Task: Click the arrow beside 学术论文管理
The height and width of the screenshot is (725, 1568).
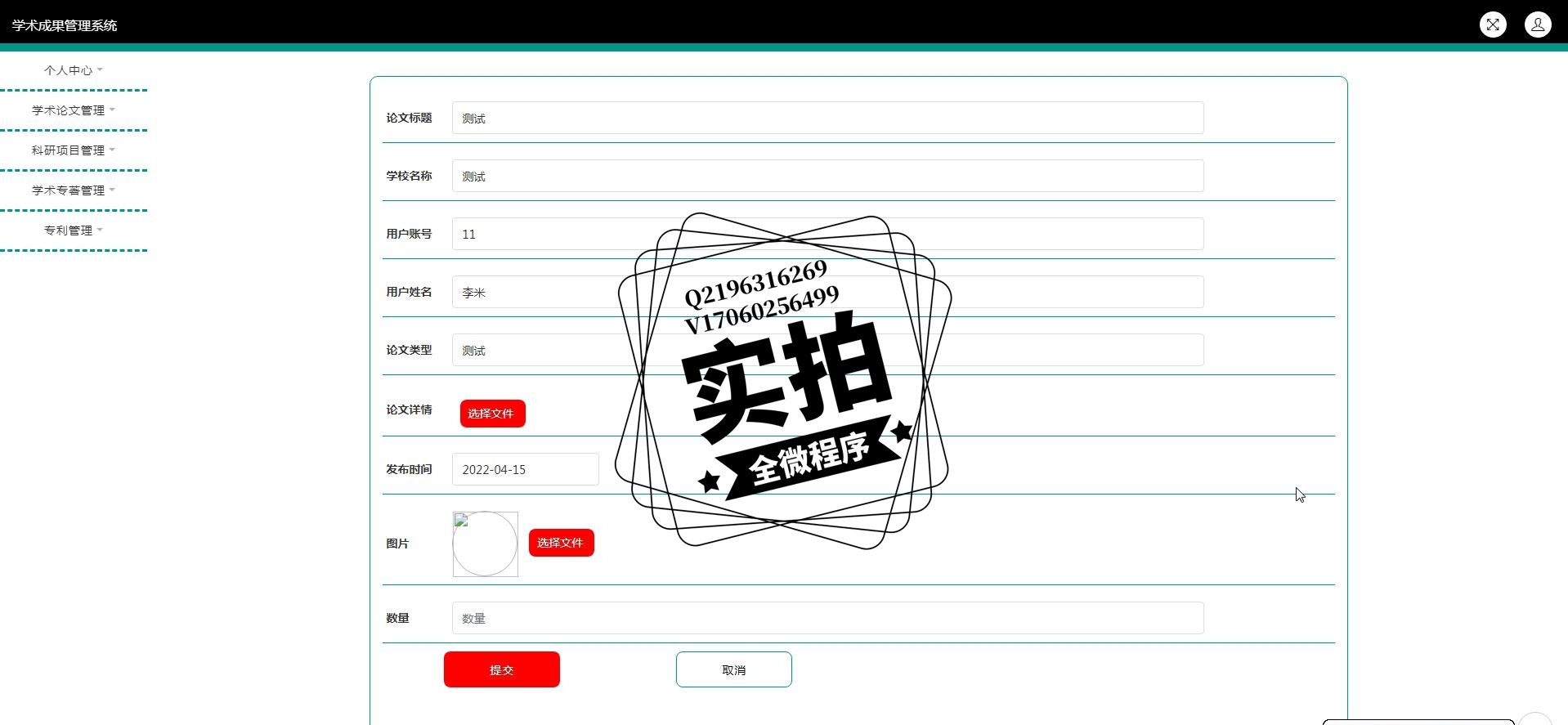Action: click(112, 110)
